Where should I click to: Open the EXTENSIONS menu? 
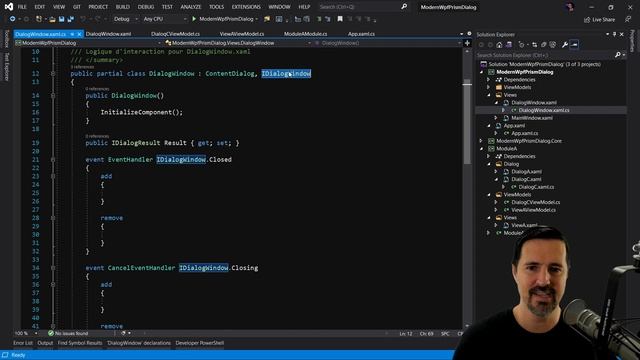coord(246,7)
